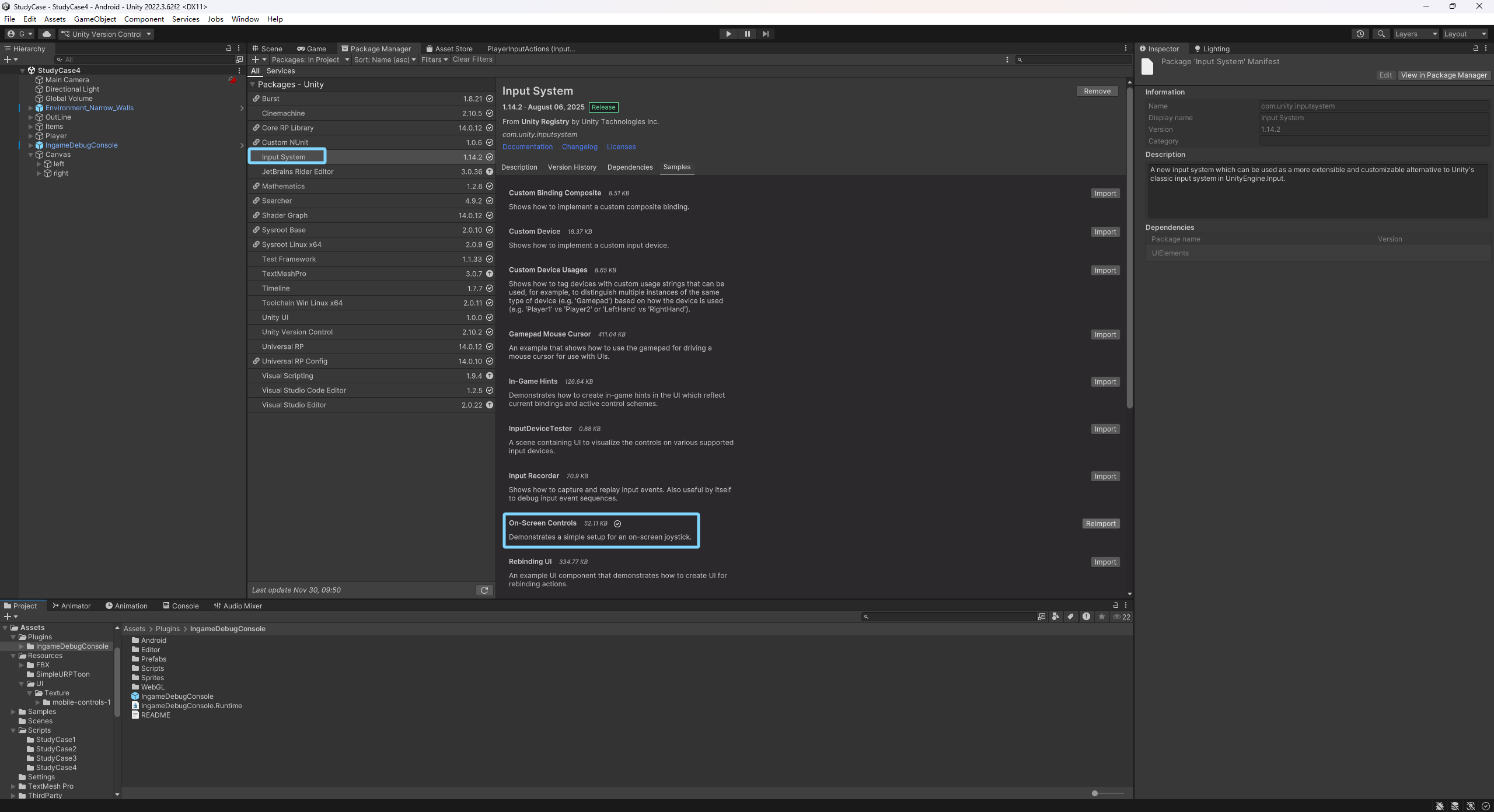Save the project search as a favorite
Screen dimensions: 1494x812
tap(1101, 617)
